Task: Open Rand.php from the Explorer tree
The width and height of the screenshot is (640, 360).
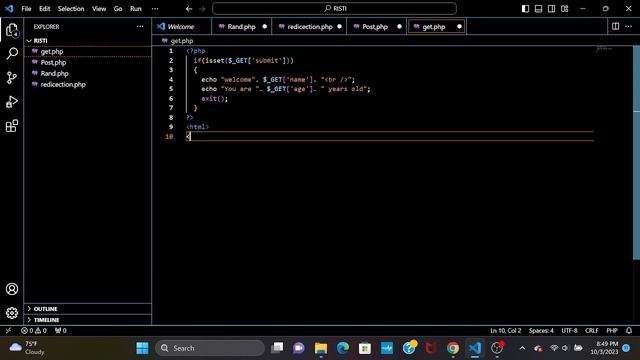Action: (88, 73)
